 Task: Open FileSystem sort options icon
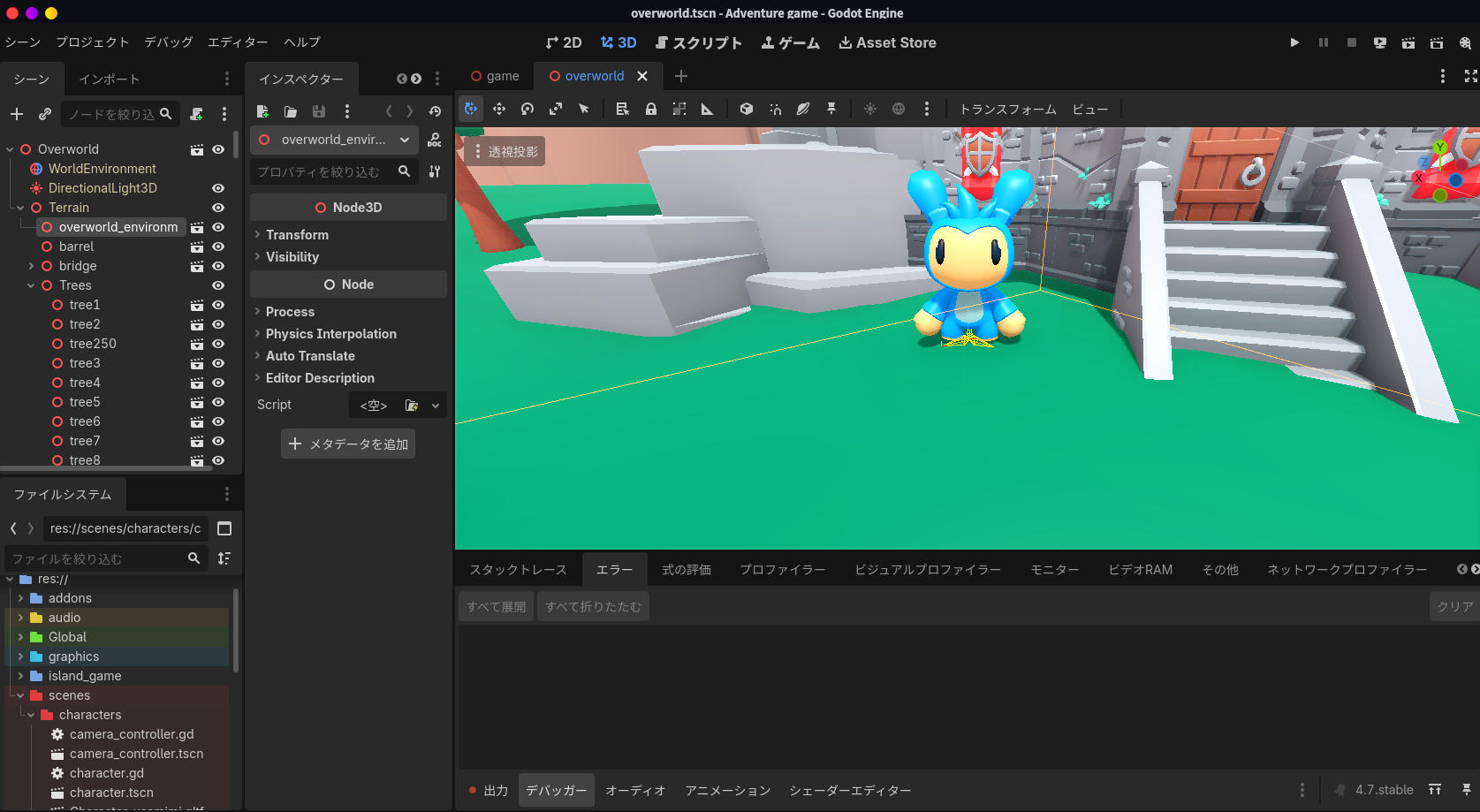click(224, 558)
